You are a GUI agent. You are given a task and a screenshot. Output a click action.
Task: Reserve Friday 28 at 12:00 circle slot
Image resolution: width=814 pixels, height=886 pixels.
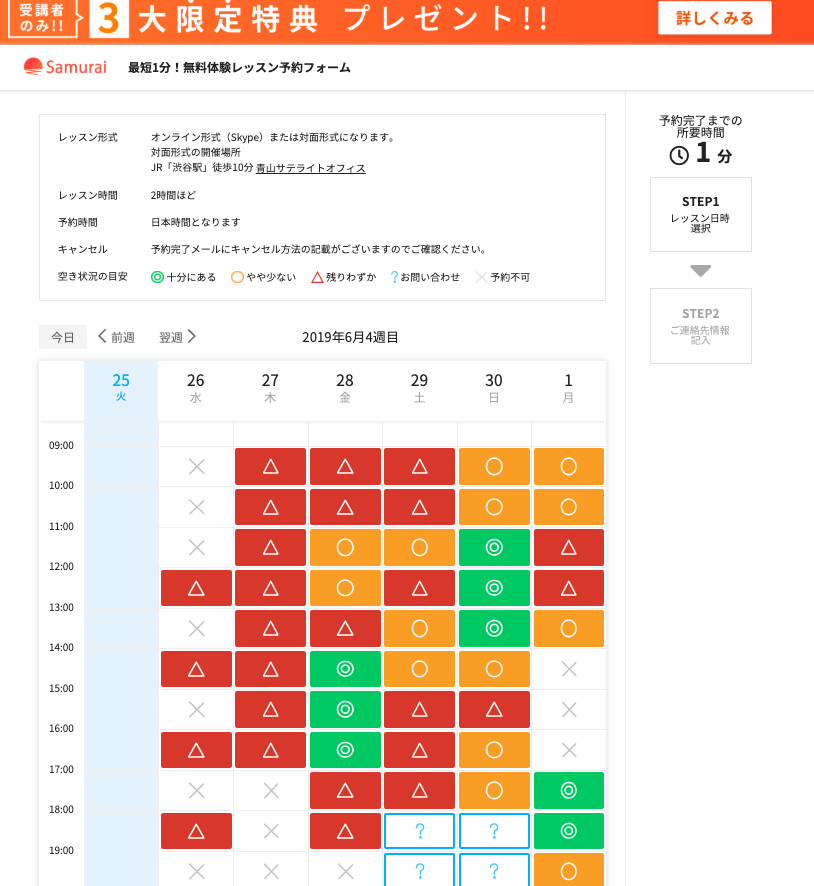pos(345,588)
